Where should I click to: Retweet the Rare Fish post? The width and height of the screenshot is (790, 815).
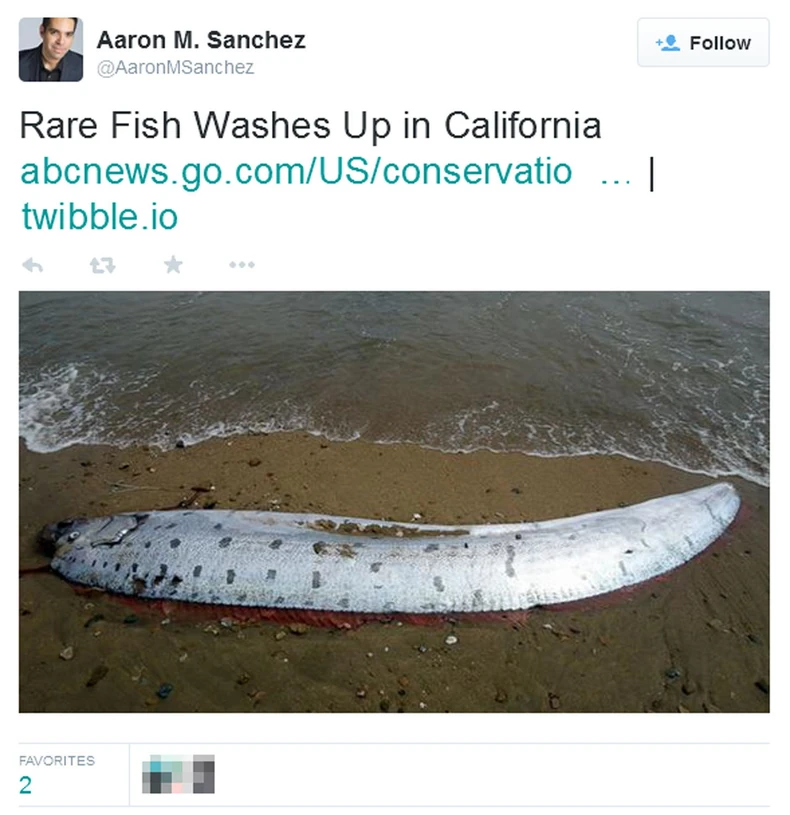point(102,265)
